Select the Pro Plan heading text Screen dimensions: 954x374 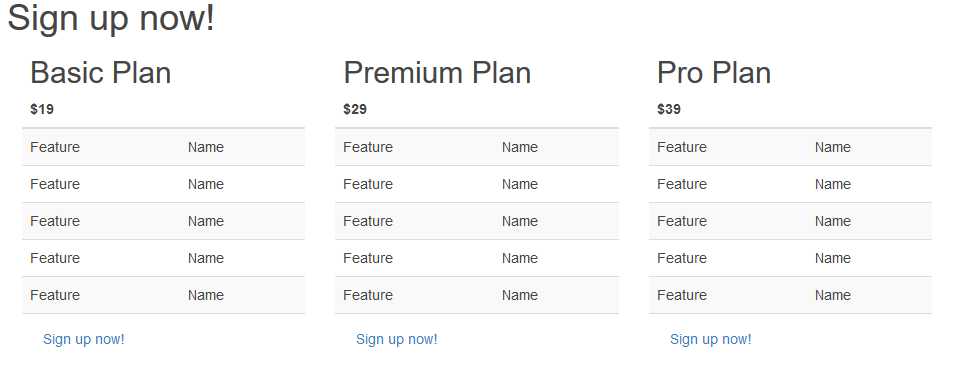coord(714,73)
